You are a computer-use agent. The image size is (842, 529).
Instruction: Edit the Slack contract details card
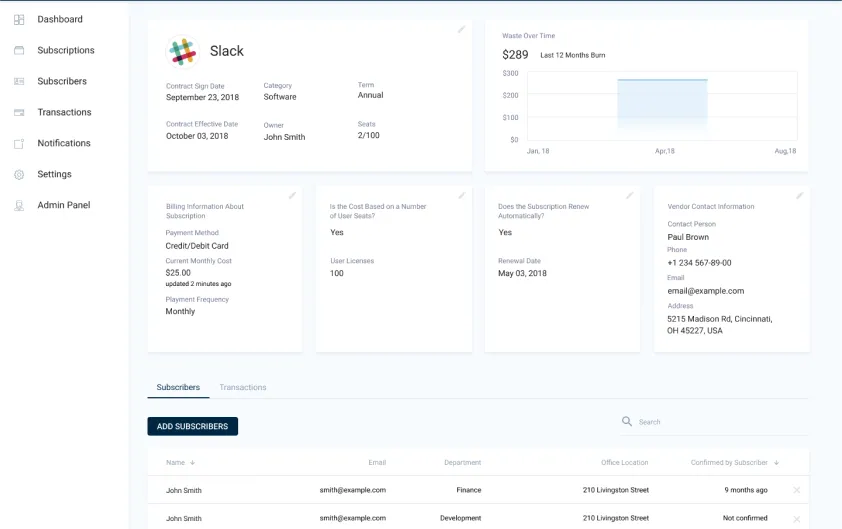click(461, 30)
